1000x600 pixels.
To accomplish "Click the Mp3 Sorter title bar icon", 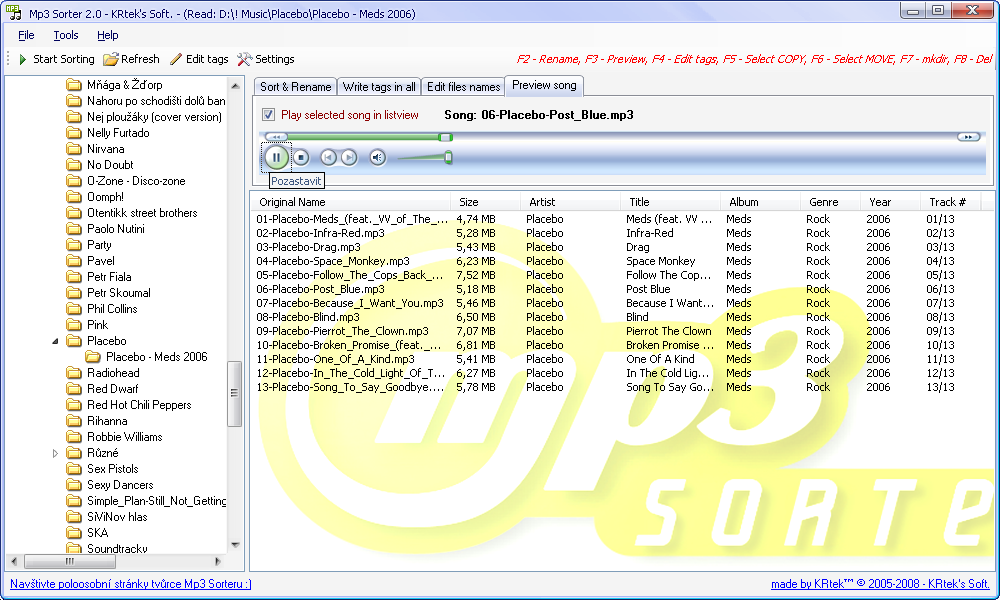I will 13,13.
